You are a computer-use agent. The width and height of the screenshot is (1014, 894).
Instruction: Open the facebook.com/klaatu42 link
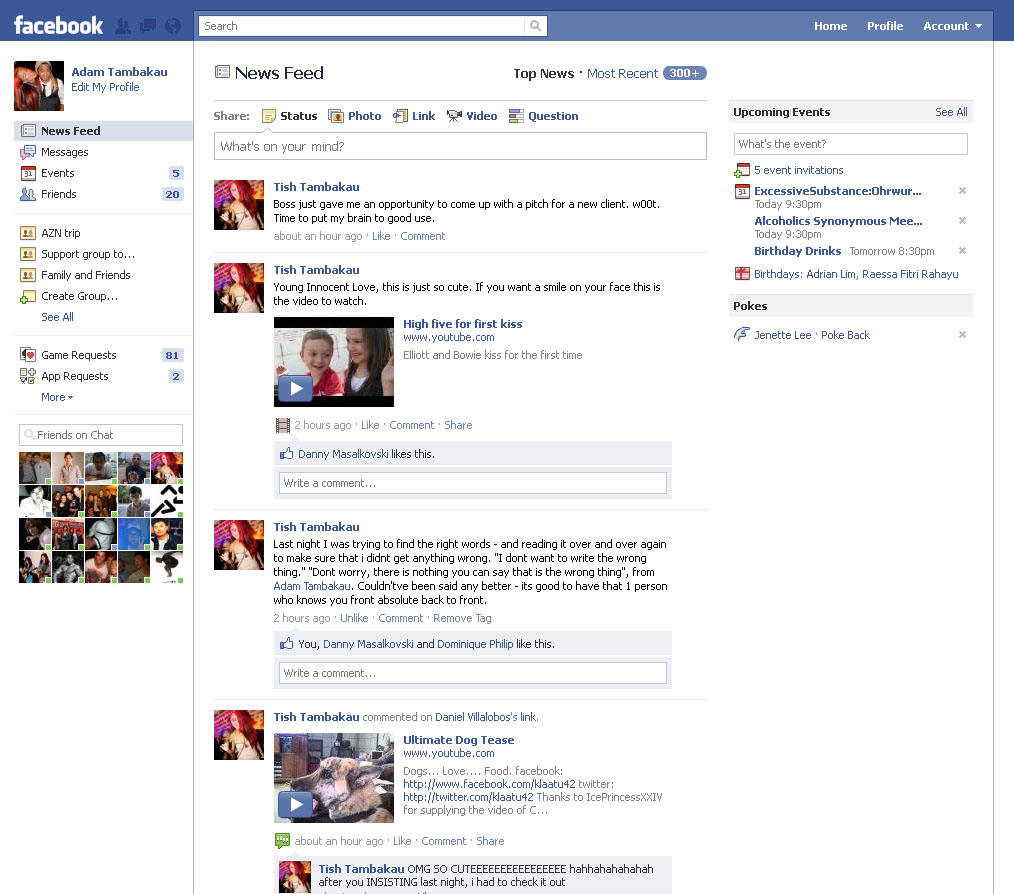pos(489,784)
